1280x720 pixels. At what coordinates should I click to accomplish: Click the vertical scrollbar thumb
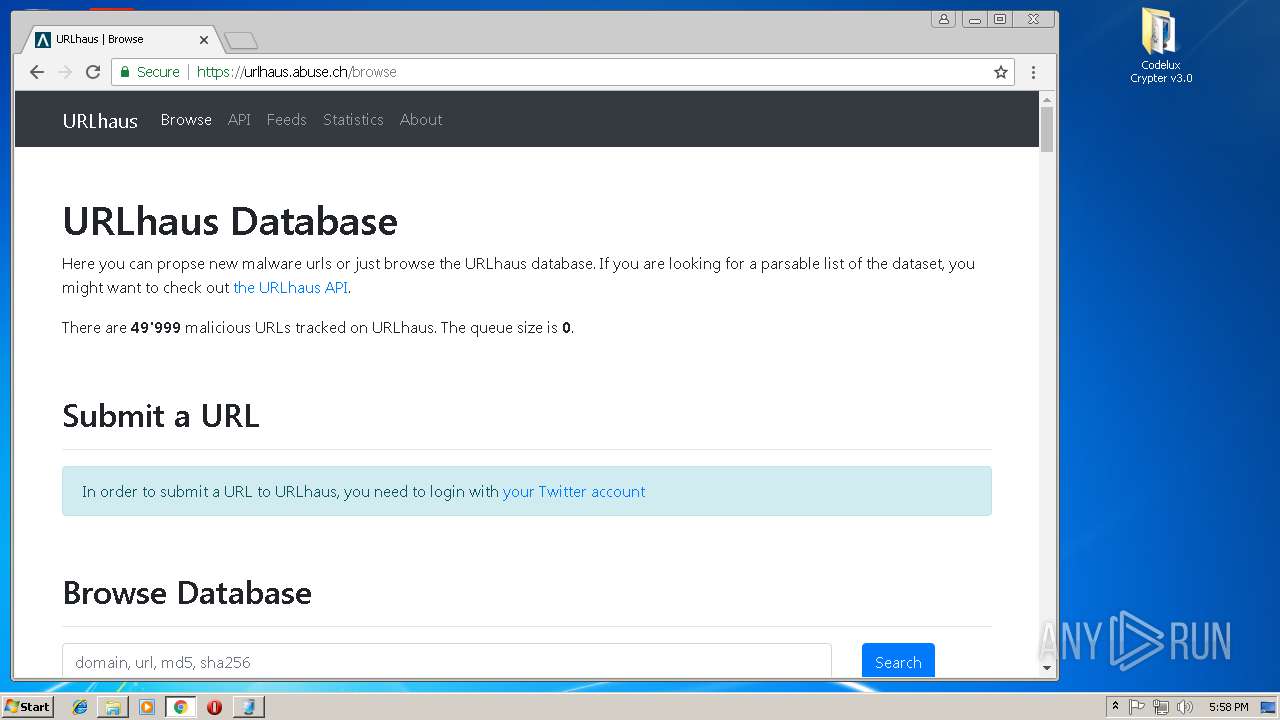pyautogui.click(x=1047, y=129)
